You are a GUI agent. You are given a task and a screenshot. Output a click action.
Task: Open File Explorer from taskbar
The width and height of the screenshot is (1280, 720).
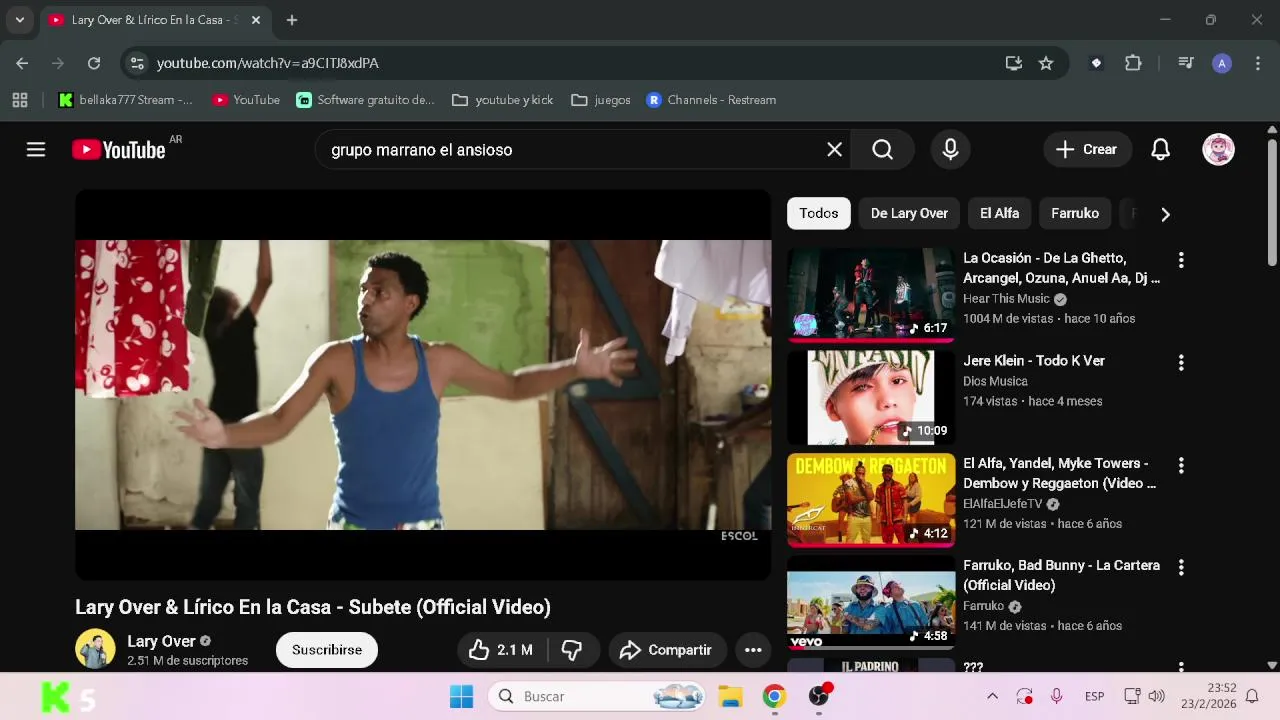point(730,696)
